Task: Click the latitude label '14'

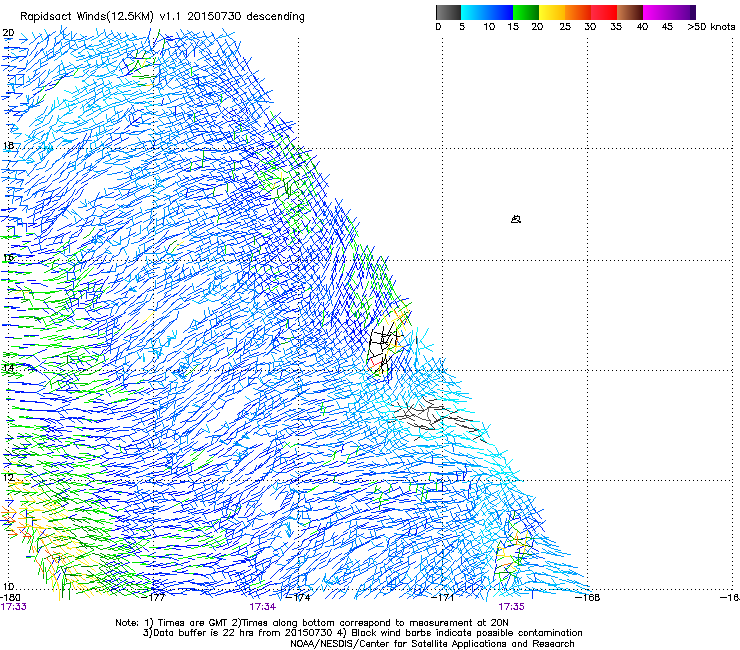Action: click(8, 368)
